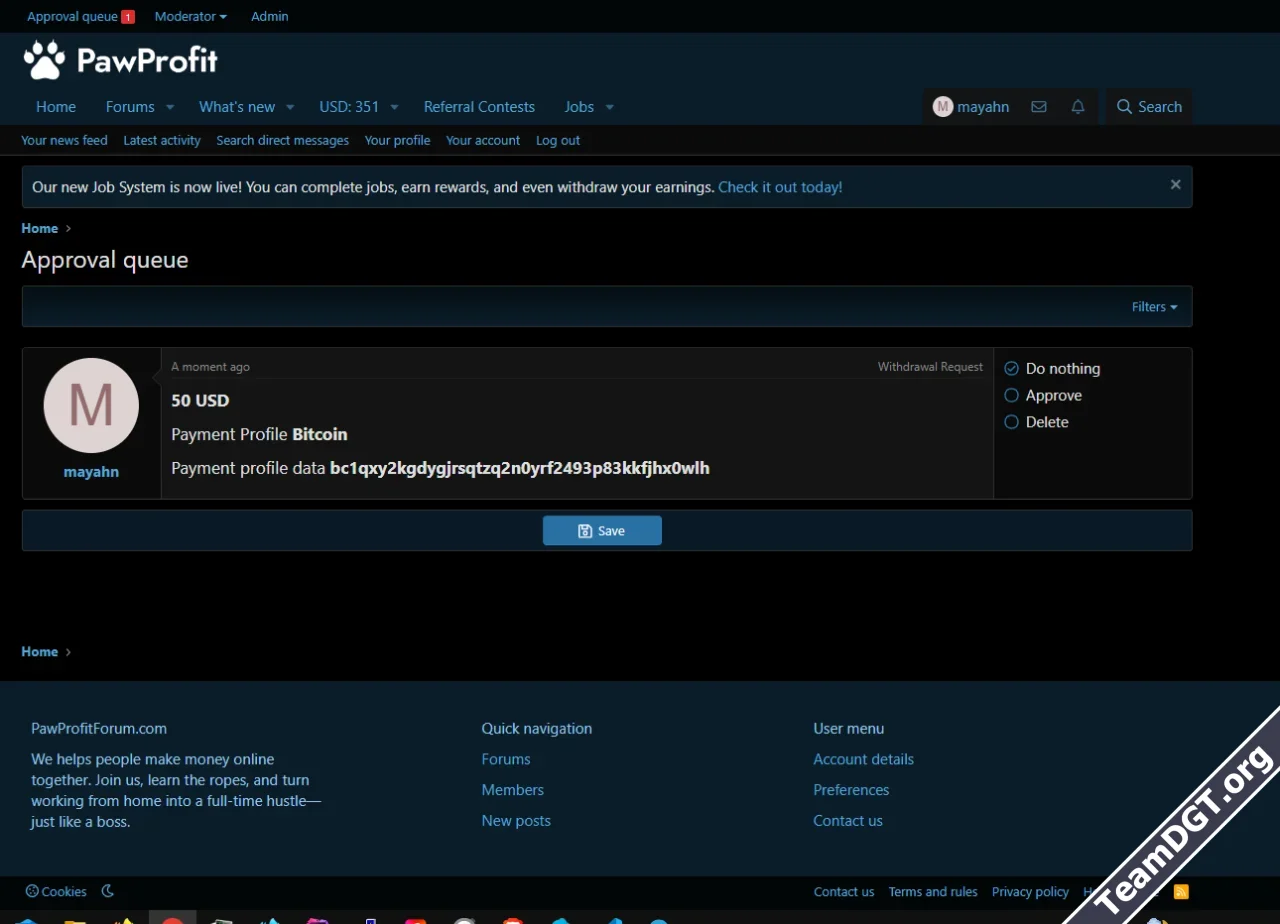Open the direct messages envelope icon

tap(1039, 107)
